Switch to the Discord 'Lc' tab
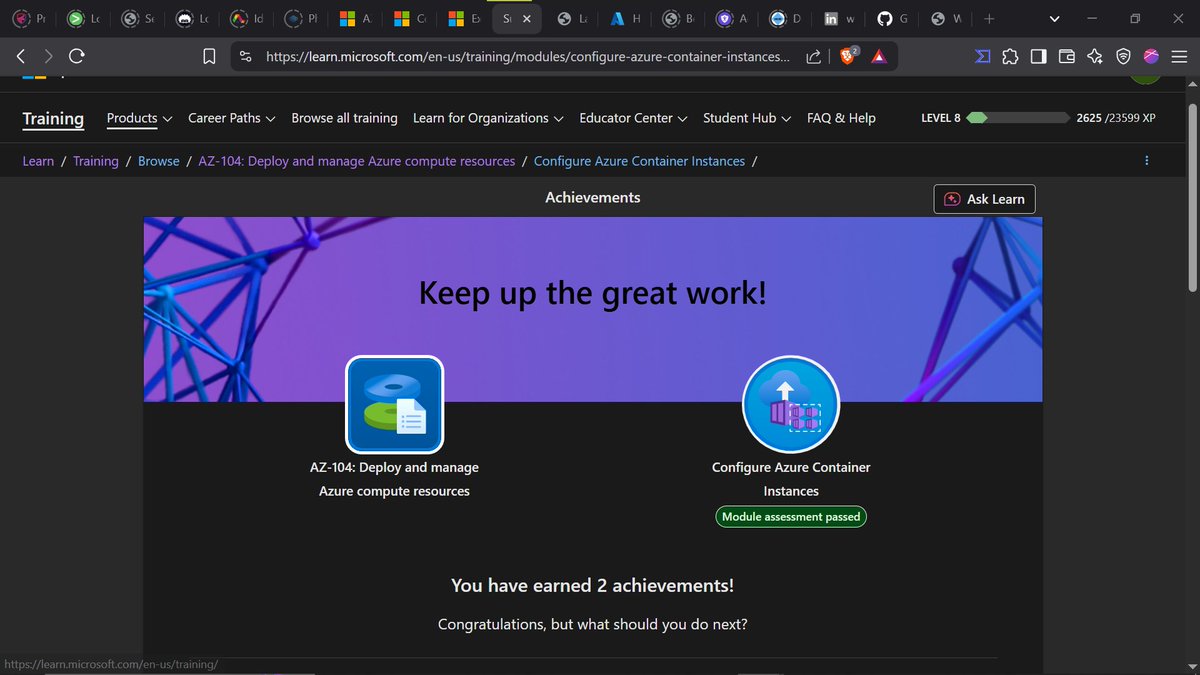The height and width of the screenshot is (675, 1200). [192, 18]
